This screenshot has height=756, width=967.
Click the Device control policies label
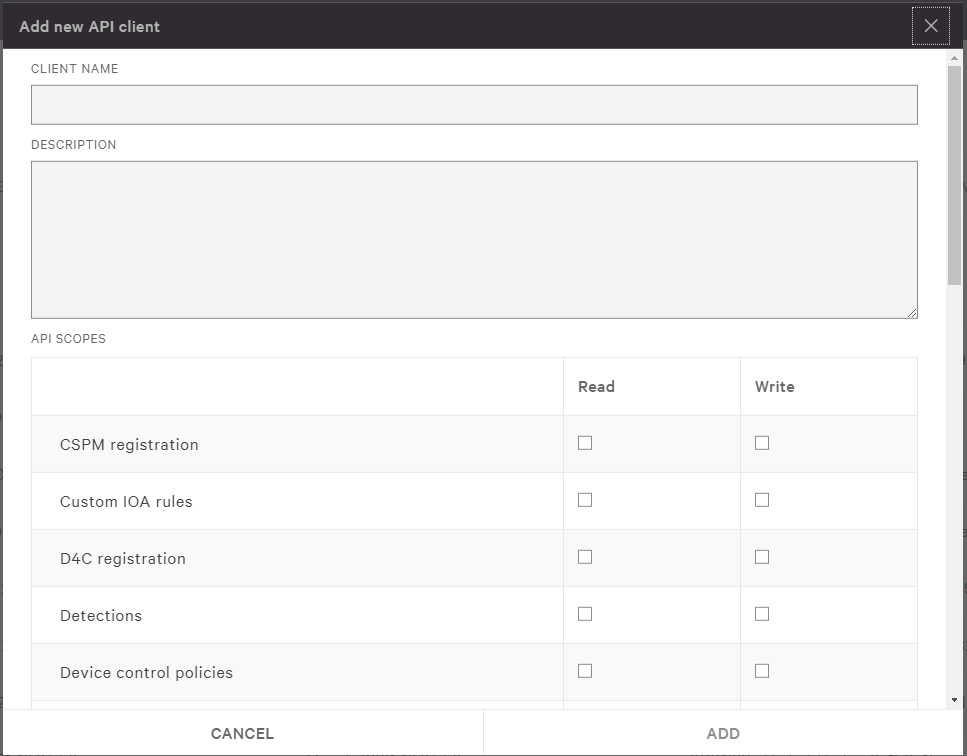click(146, 673)
